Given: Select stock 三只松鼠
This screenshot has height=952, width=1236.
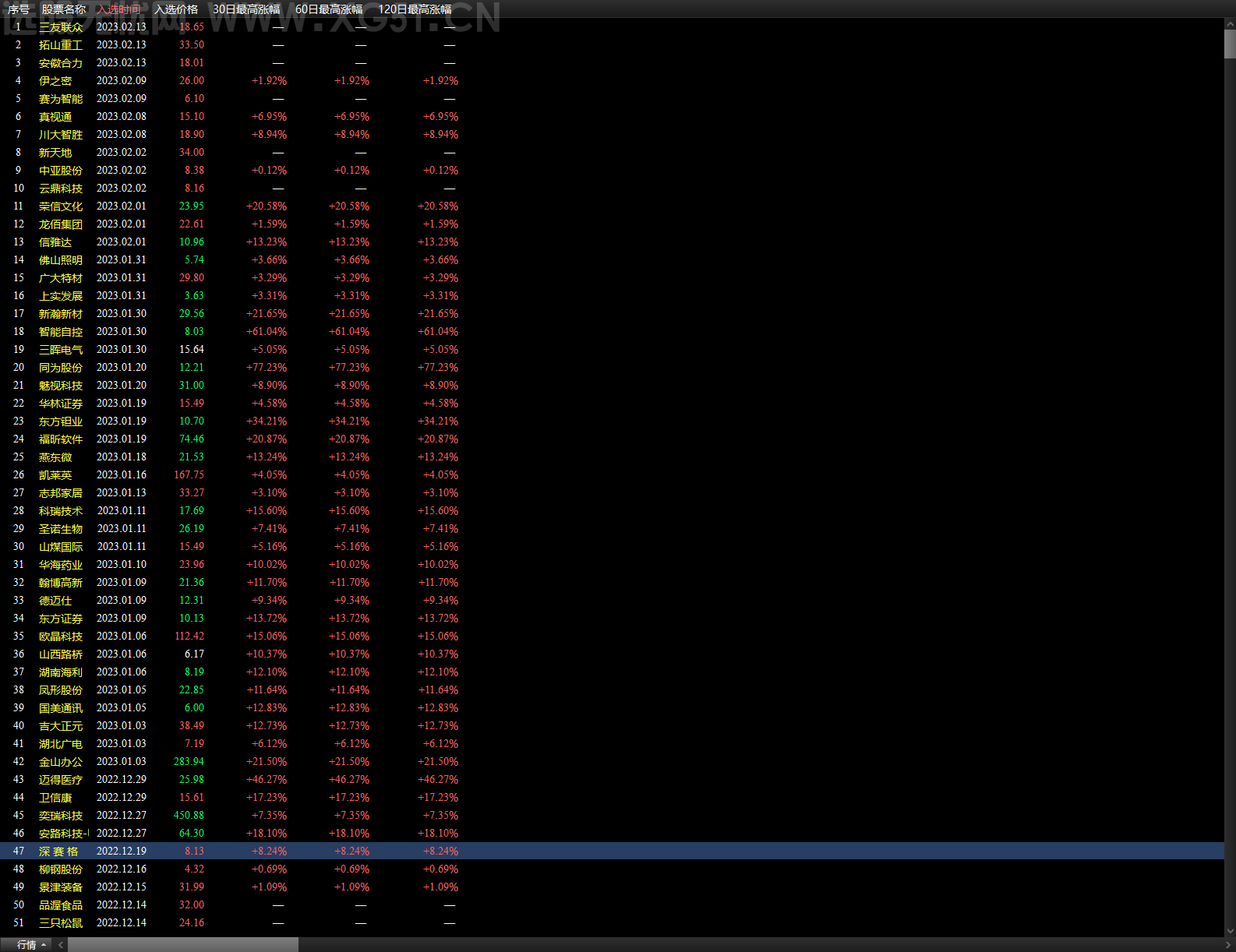Looking at the screenshot, I should pos(61,923).
